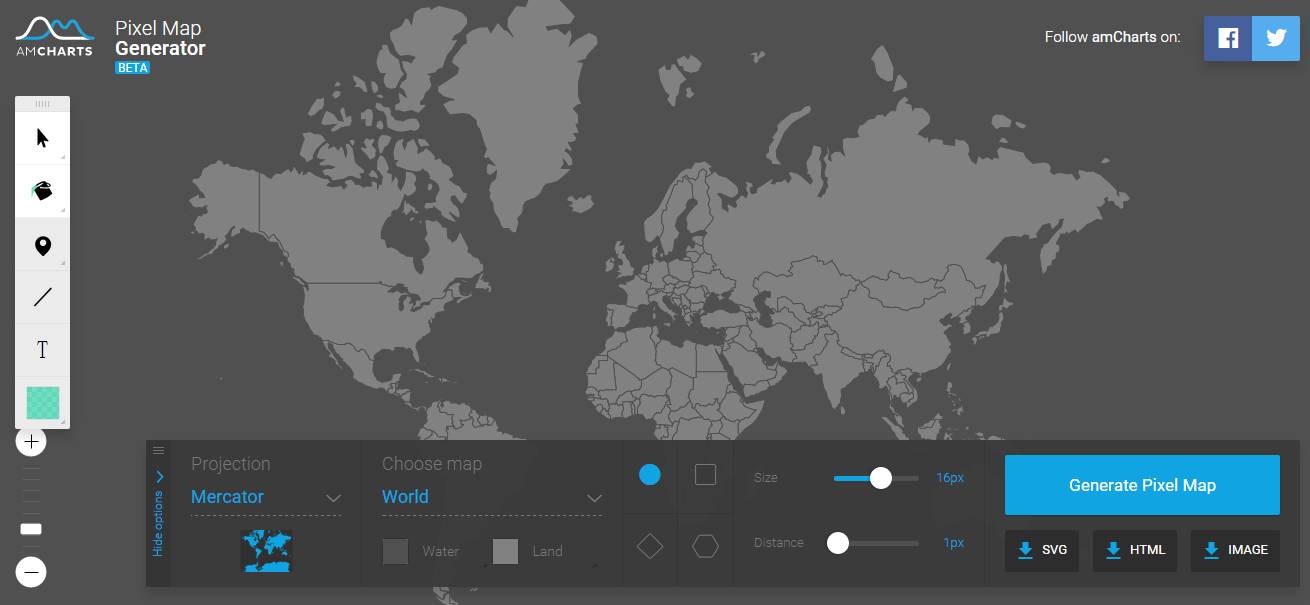Click the Size slider handle
This screenshot has height=605, width=1310.
881,478
